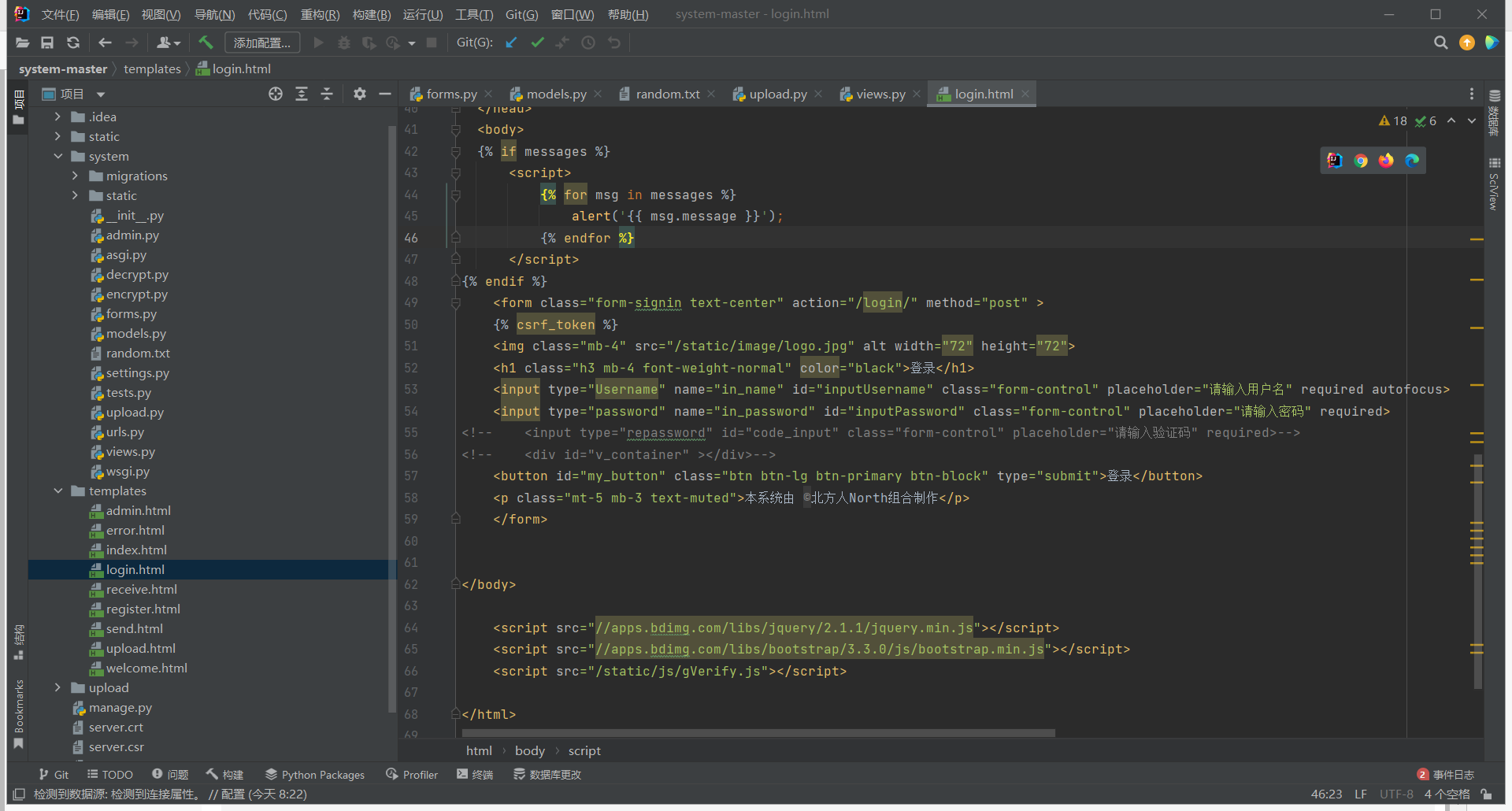Open preview in Chrome browser icon

pyautogui.click(x=1360, y=161)
